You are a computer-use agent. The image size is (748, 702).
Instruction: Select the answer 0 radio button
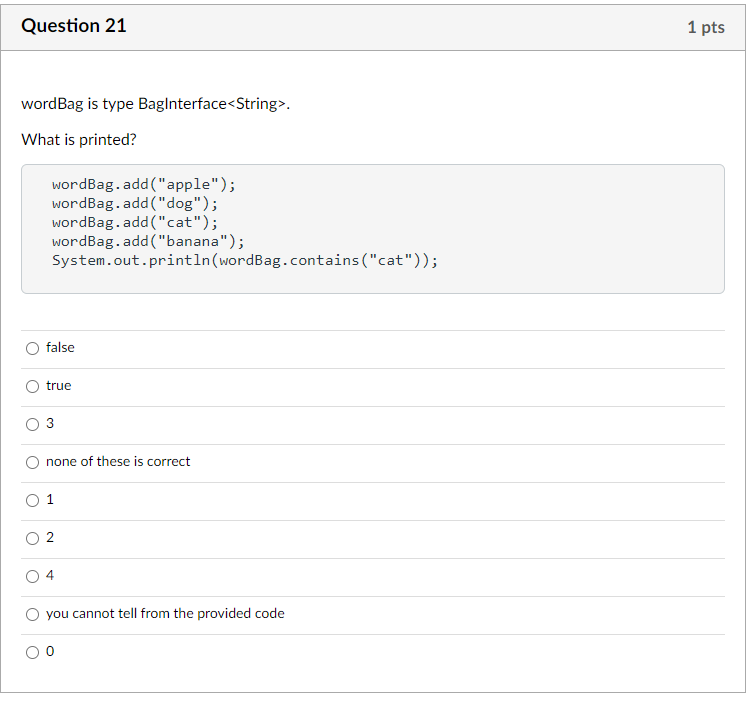click(x=32, y=652)
